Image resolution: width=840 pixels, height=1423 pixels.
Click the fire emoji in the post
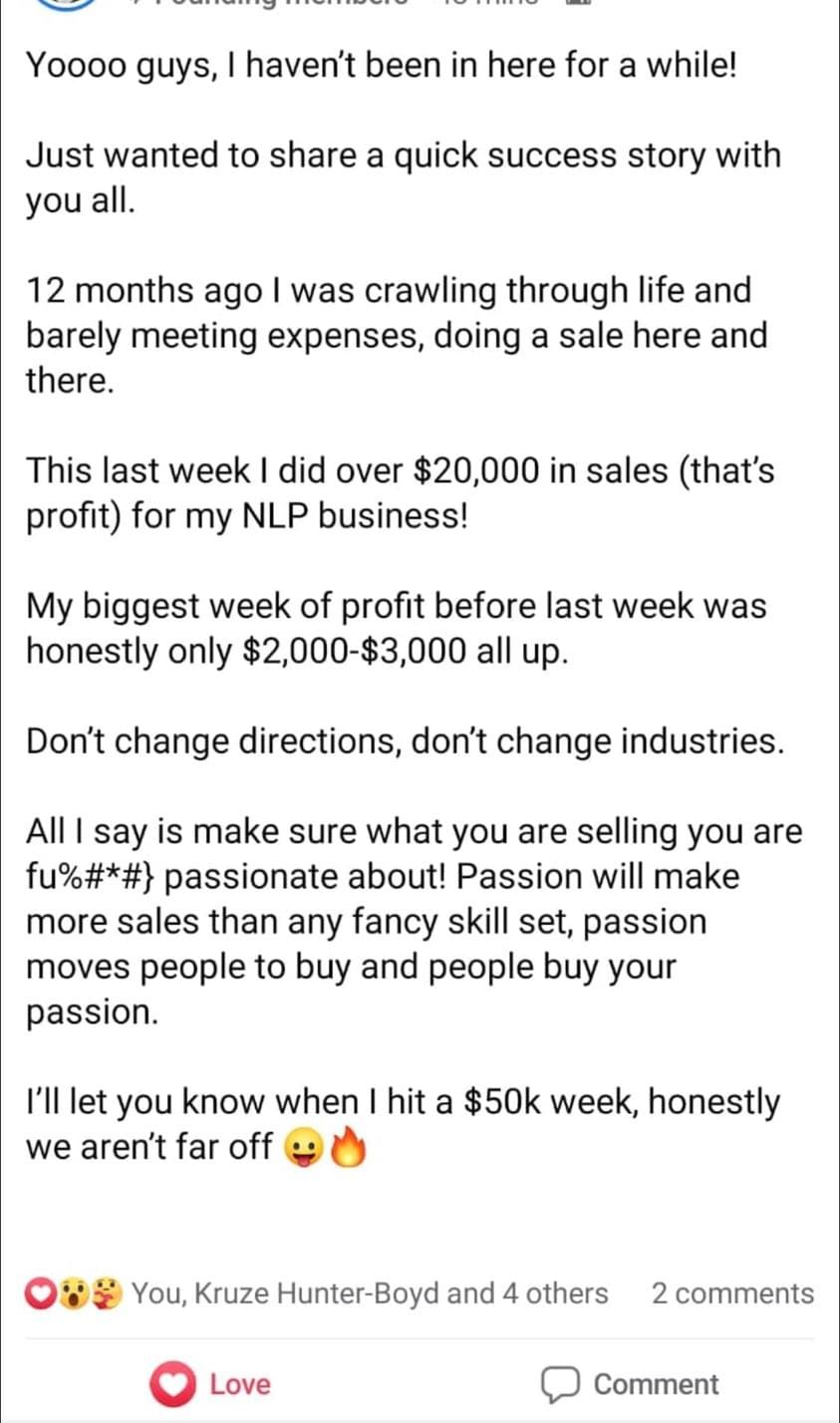click(x=349, y=1147)
